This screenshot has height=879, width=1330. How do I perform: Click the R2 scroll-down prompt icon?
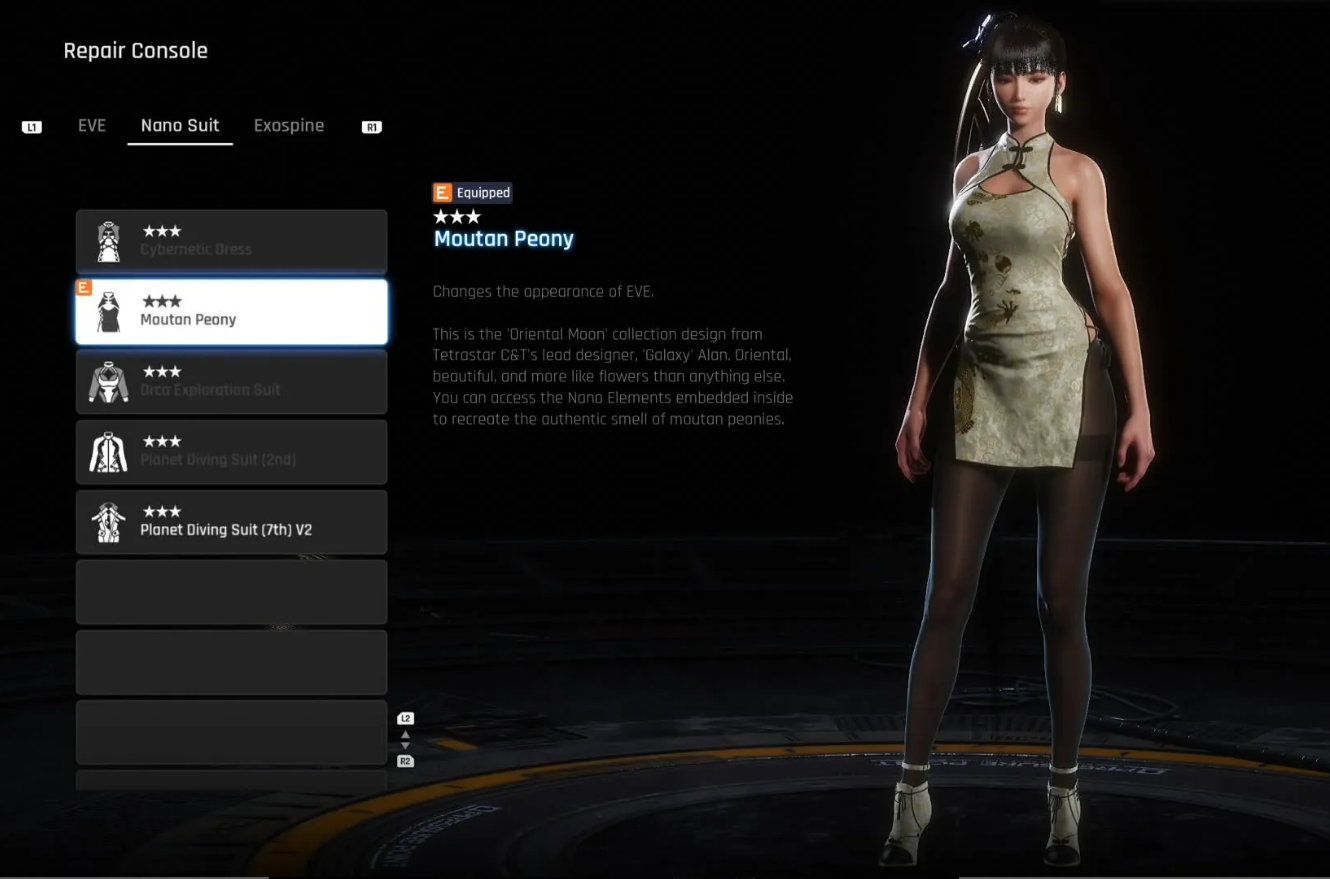tap(405, 762)
